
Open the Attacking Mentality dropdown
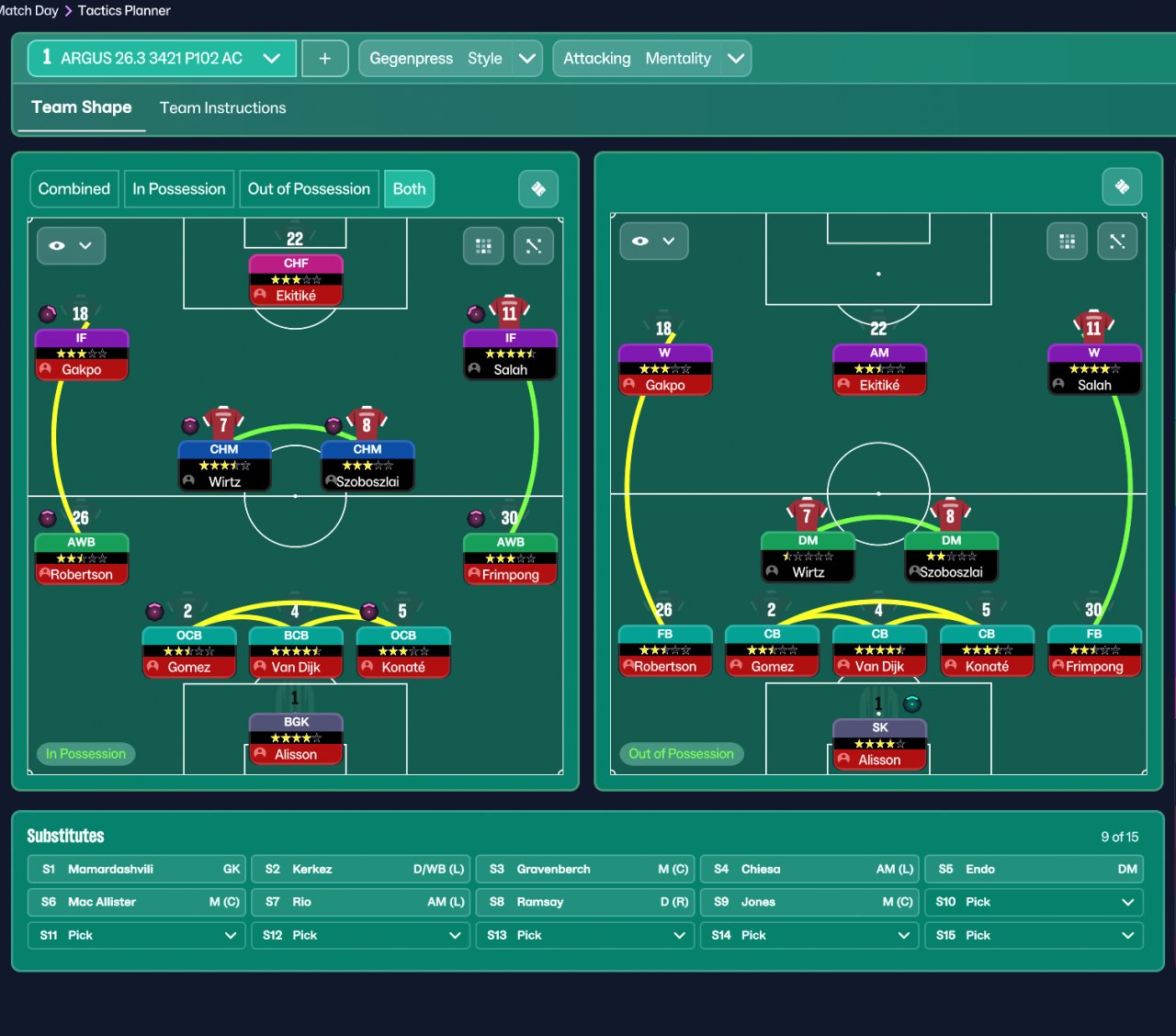point(651,58)
